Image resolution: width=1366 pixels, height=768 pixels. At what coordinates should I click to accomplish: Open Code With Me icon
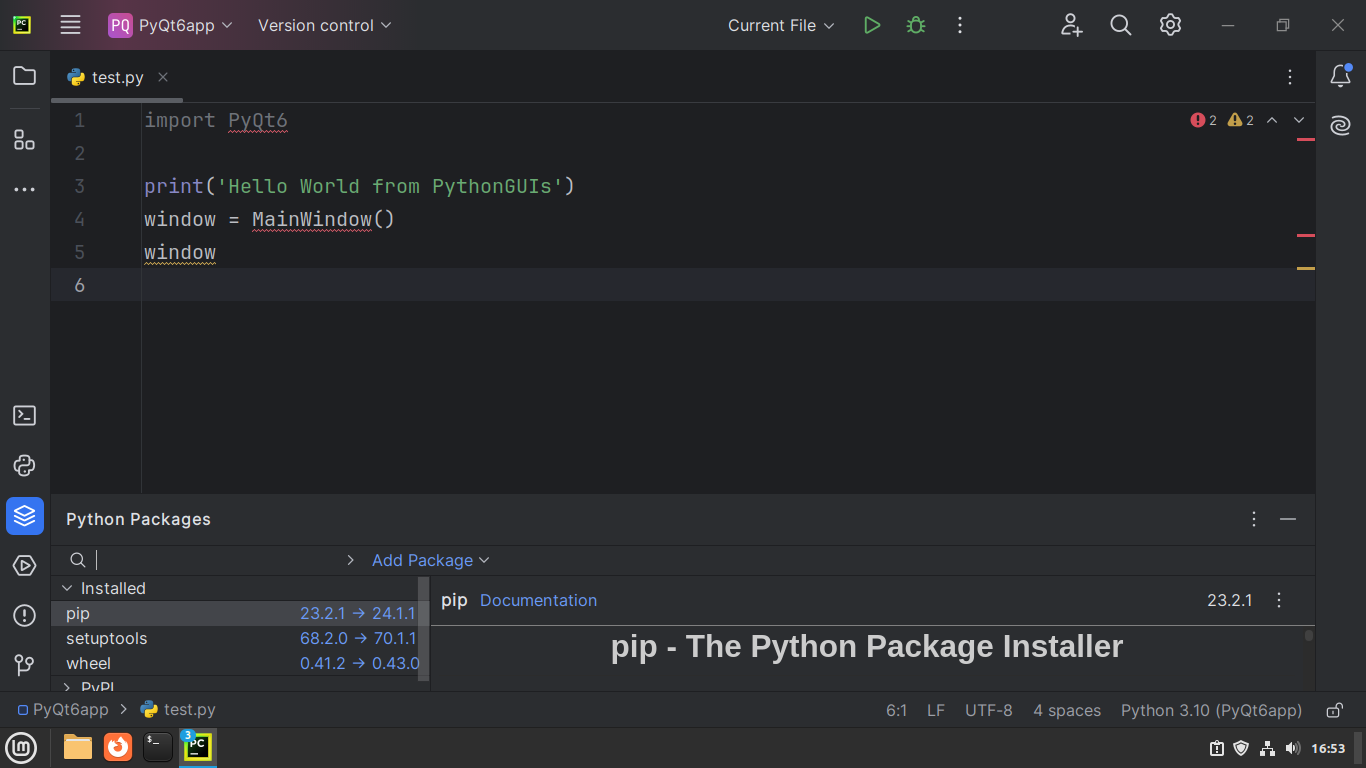[x=1072, y=25]
